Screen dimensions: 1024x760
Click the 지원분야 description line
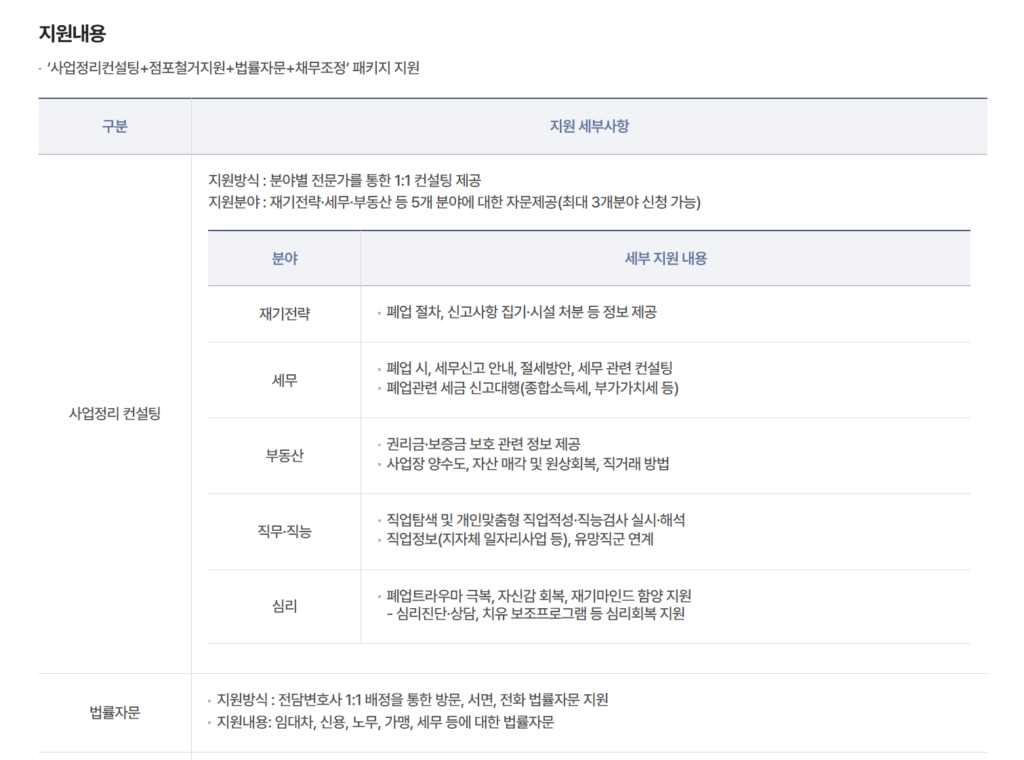[455, 203]
